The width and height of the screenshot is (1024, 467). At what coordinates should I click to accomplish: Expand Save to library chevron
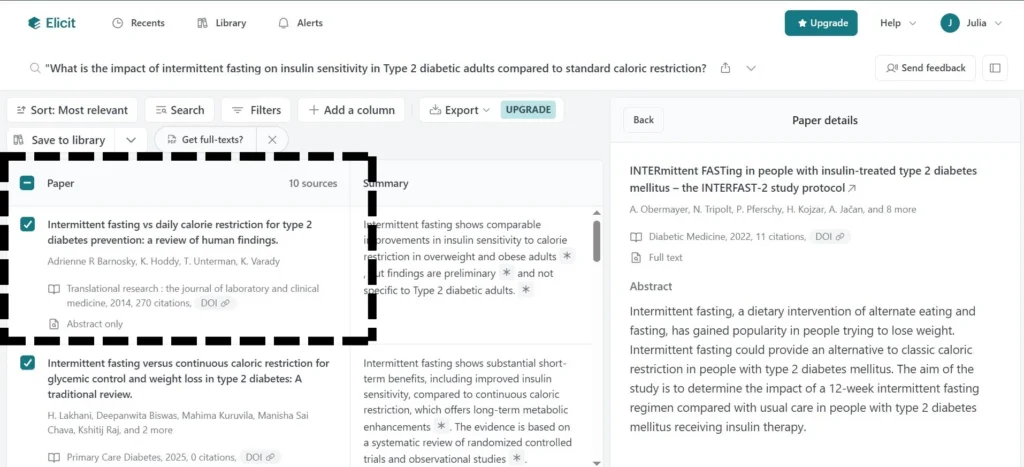click(x=131, y=140)
